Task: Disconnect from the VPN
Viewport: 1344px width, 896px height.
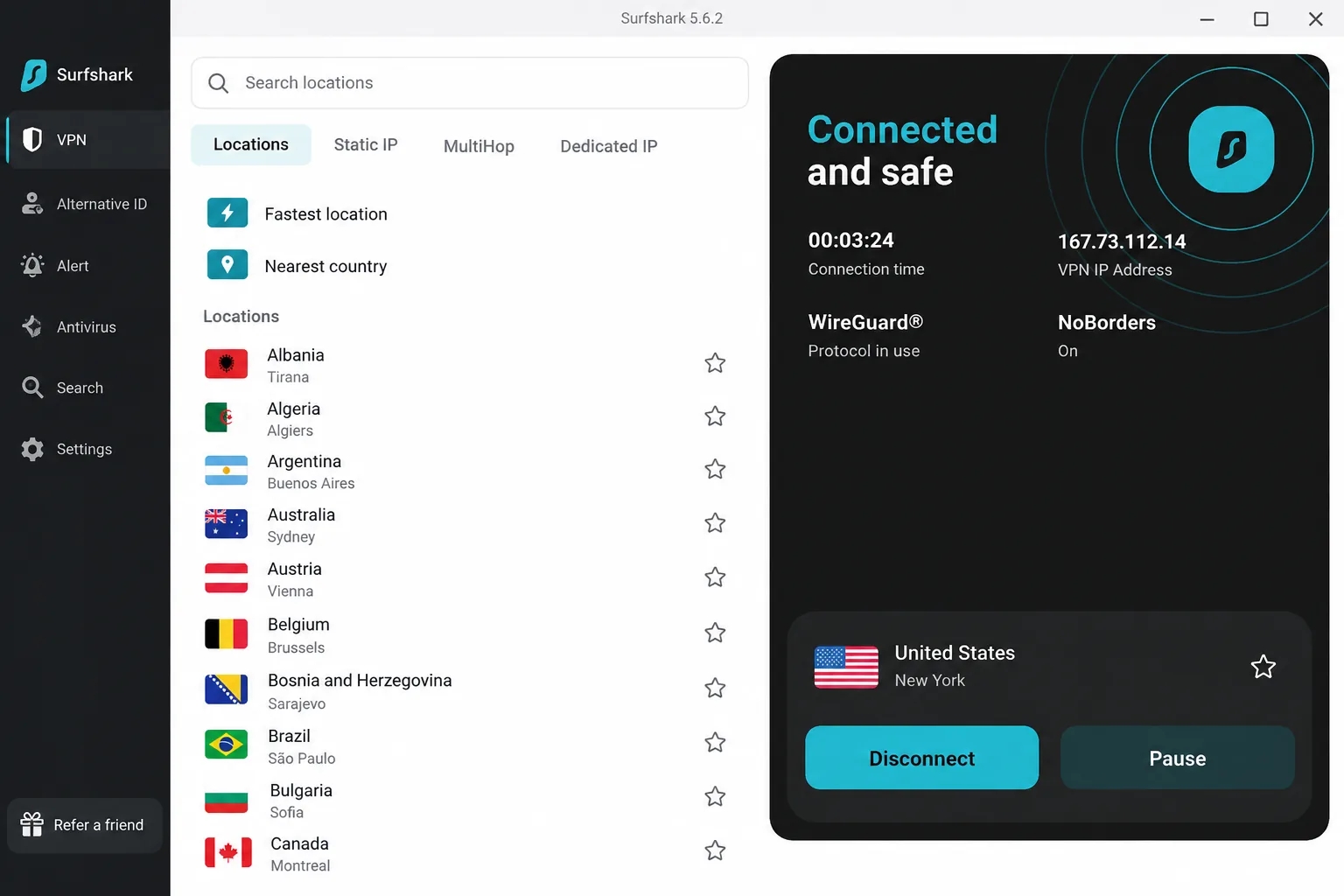Action: point(921,758)
